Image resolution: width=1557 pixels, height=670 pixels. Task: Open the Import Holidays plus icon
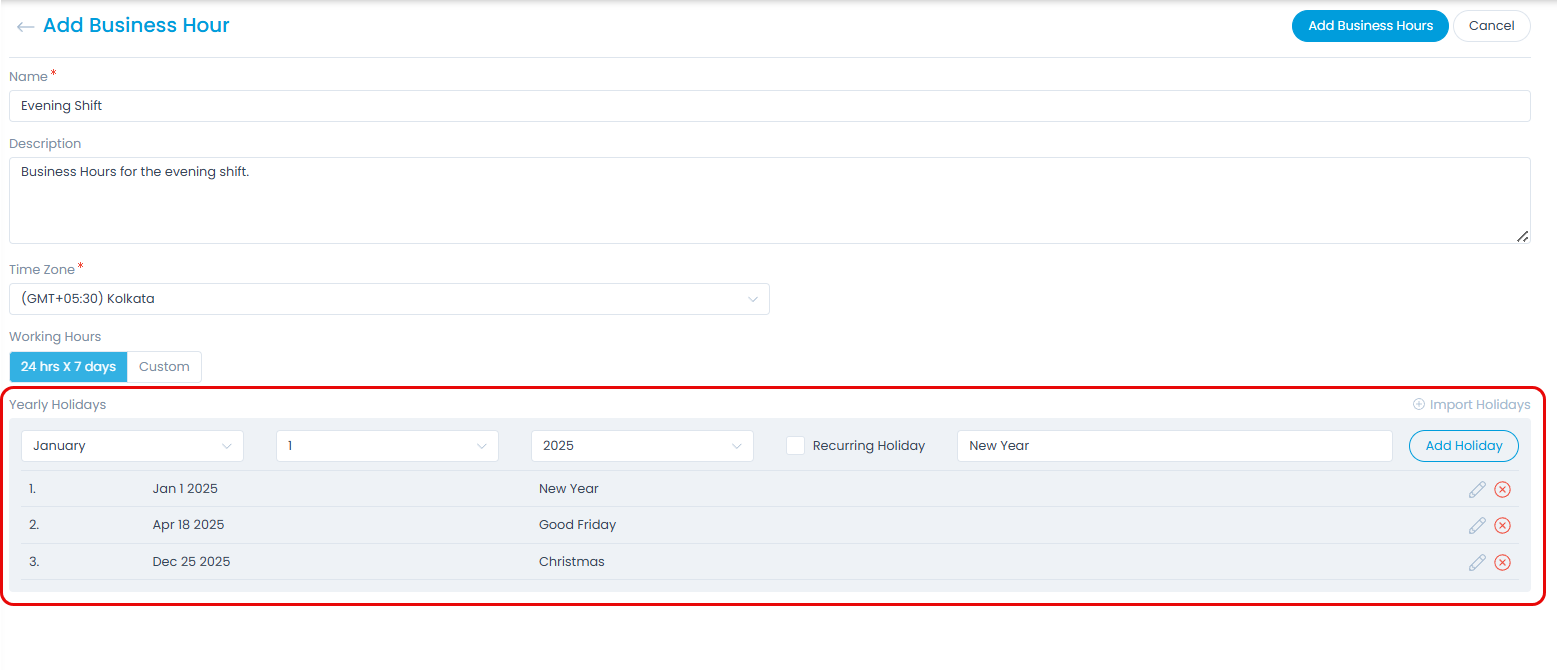click(x=1419, y=404)
